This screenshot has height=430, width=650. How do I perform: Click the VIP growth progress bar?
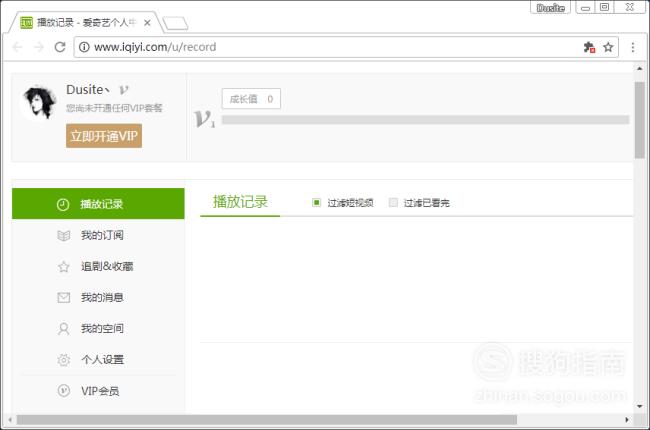click(425, 120)
